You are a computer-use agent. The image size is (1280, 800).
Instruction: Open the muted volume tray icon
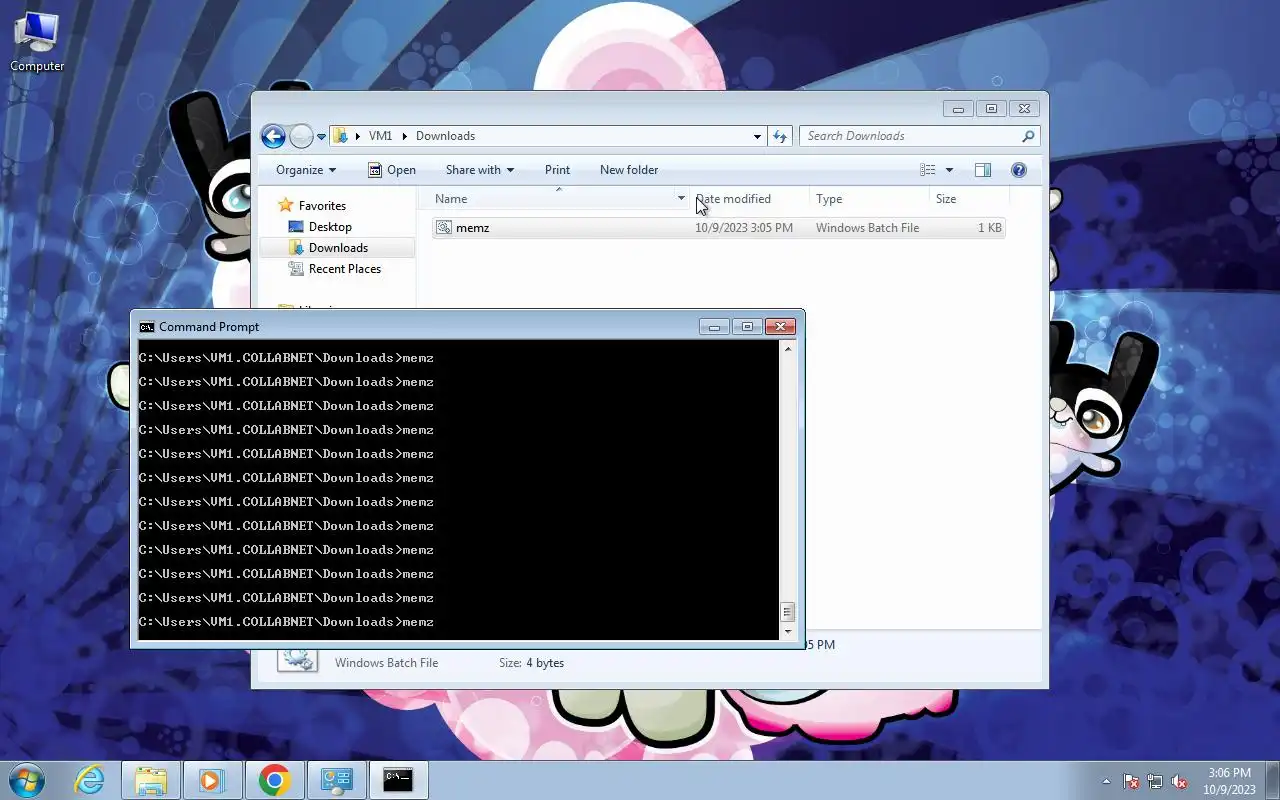tap(1180, 782)
